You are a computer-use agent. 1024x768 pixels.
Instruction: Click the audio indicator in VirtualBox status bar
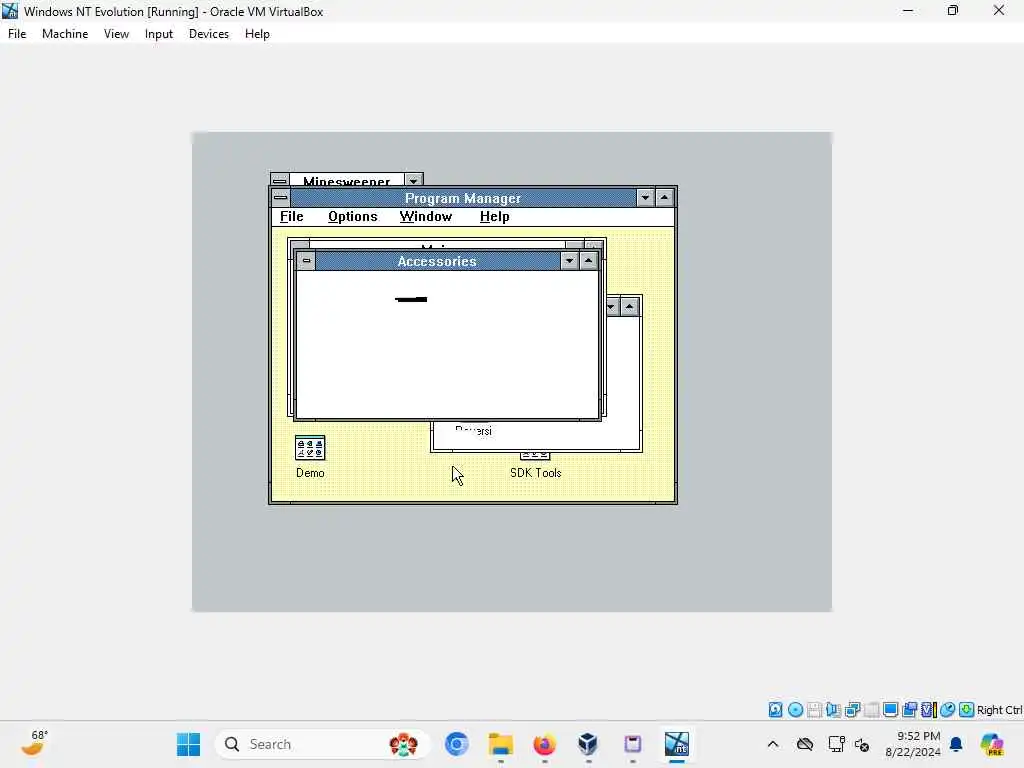tap(833, 710)
